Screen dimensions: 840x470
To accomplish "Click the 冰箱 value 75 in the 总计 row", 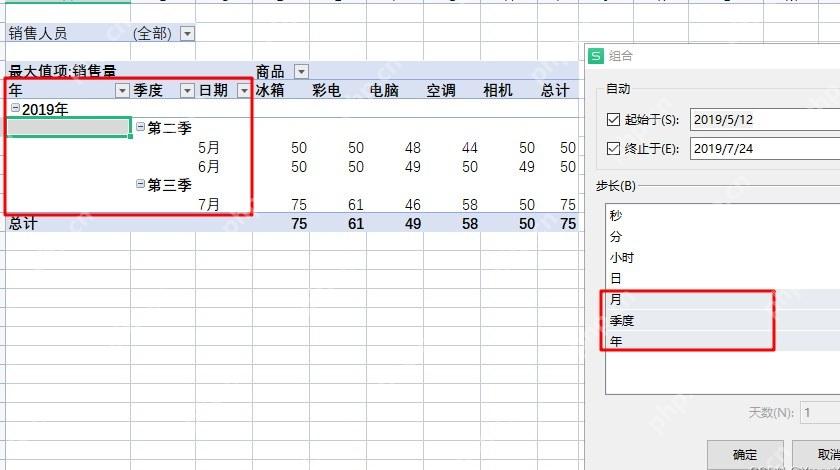I will pyautogui.click(x=299, y=223).
